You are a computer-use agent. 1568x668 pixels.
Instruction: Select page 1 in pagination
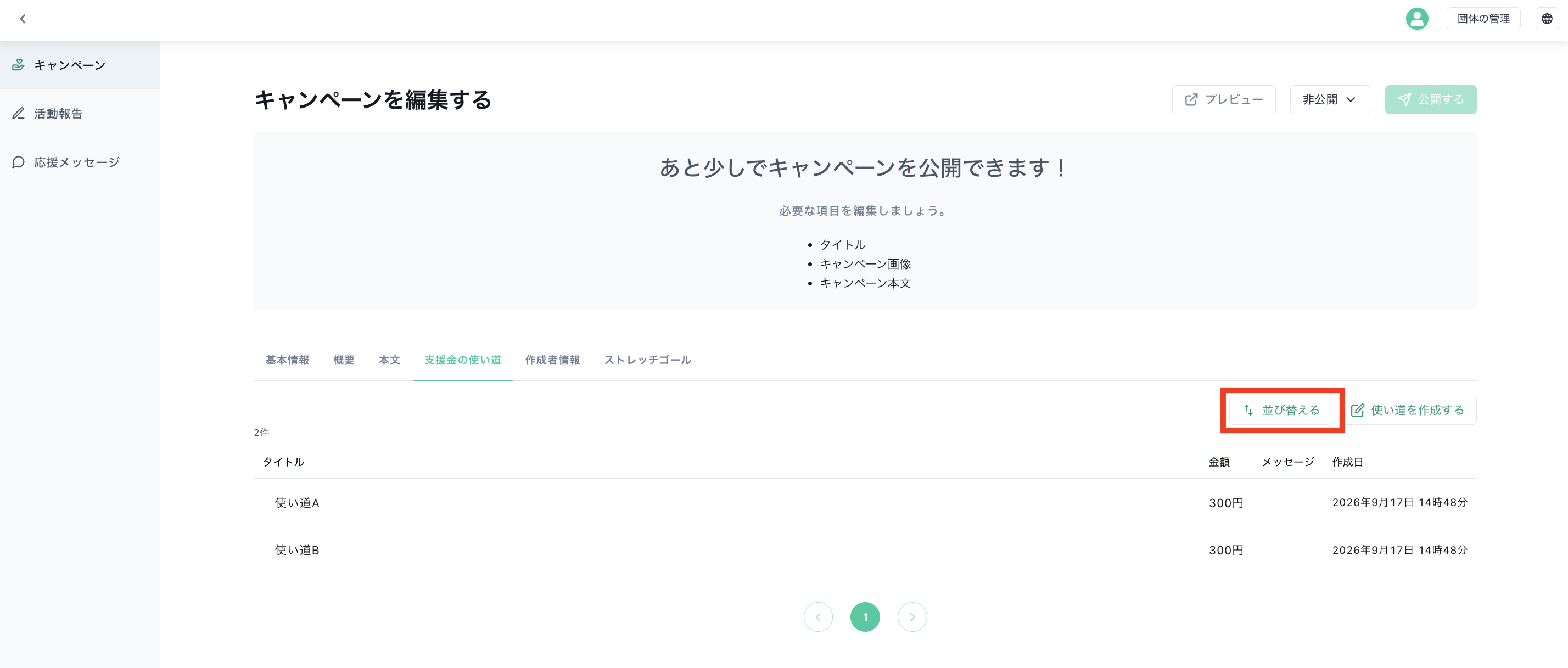865,617
